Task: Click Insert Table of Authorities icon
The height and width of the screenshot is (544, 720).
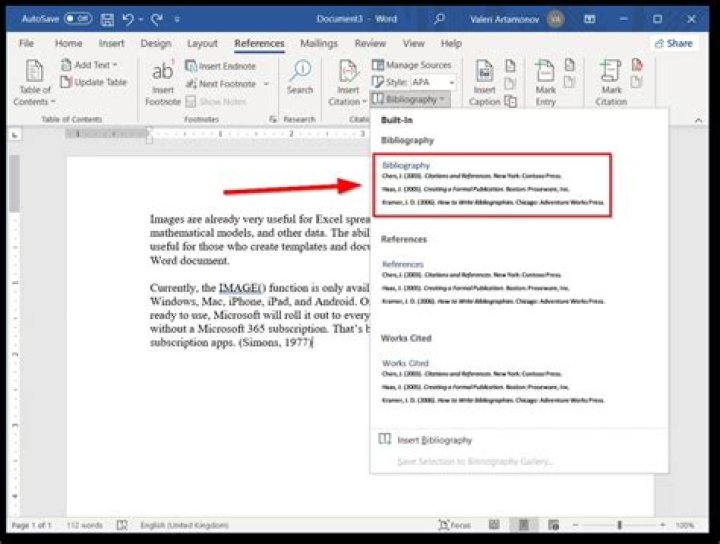Action: pos(637,65)
